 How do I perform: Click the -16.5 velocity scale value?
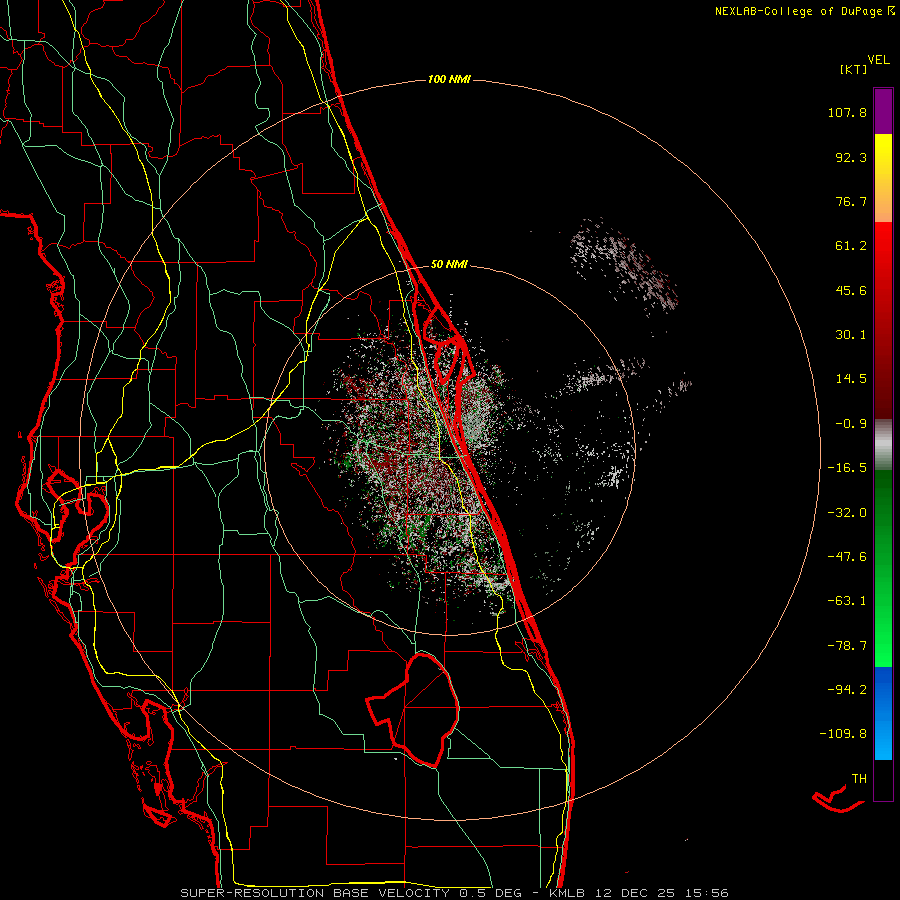(x=847, y=468)
